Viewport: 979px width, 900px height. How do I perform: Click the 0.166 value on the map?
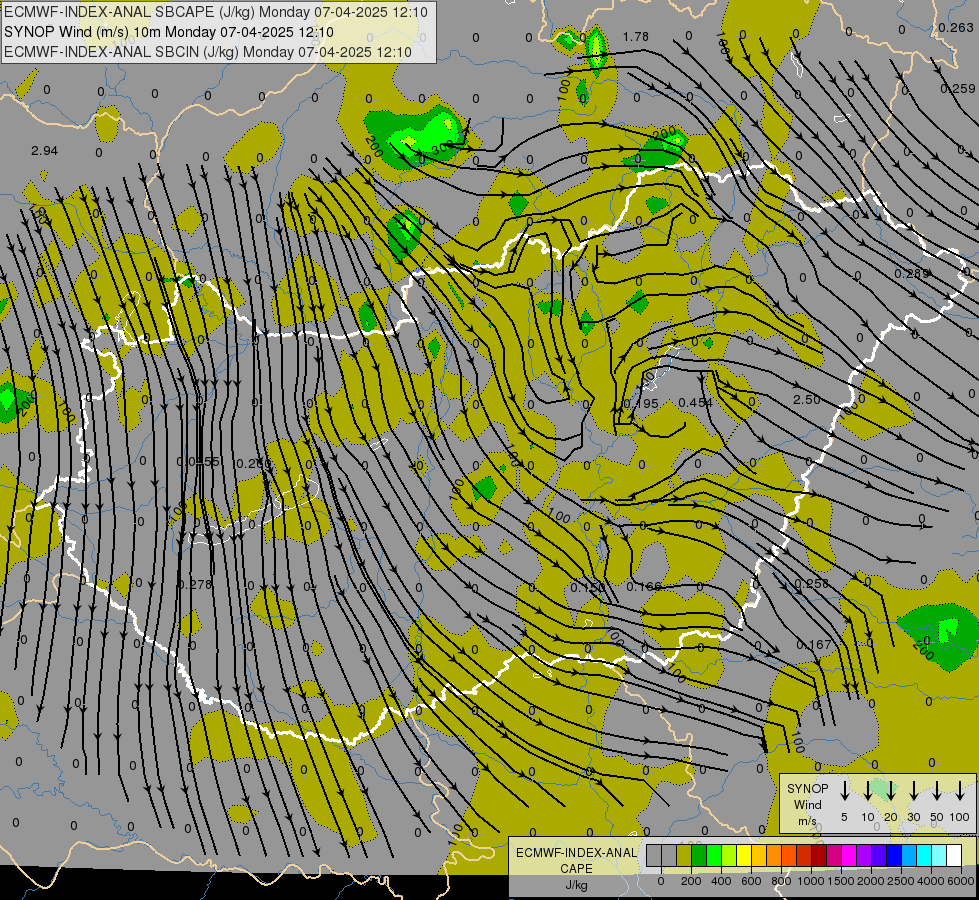(x=644, y=586)
